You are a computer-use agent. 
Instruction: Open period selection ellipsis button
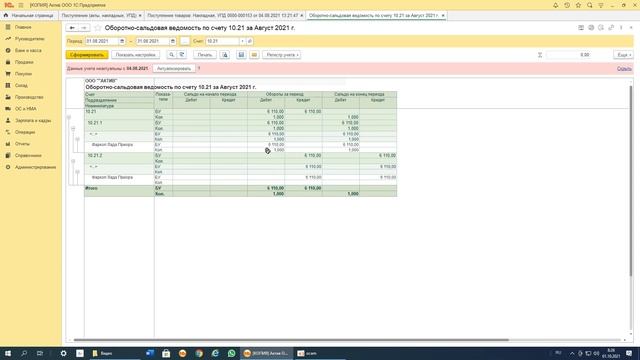click(184, 41)
